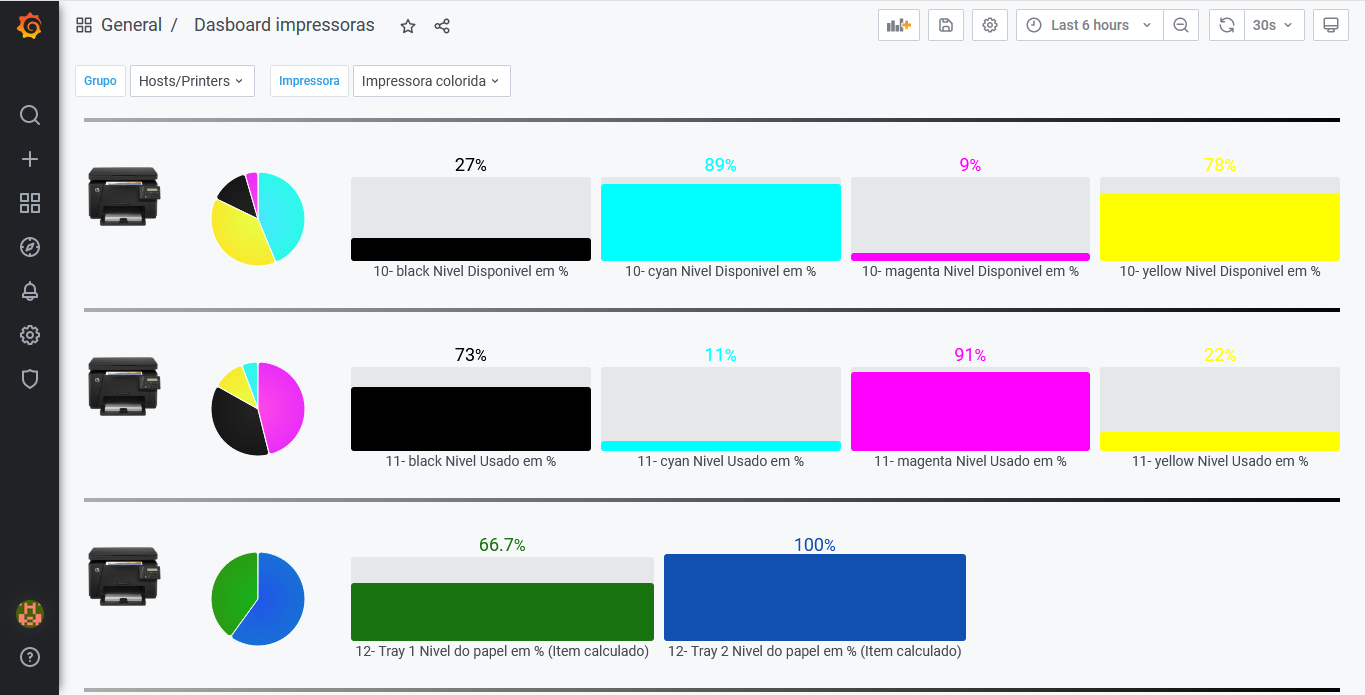Toggle the cycle view mode monitor icon
Screen dimensions: 1365x695
(x=1330, y=25)
